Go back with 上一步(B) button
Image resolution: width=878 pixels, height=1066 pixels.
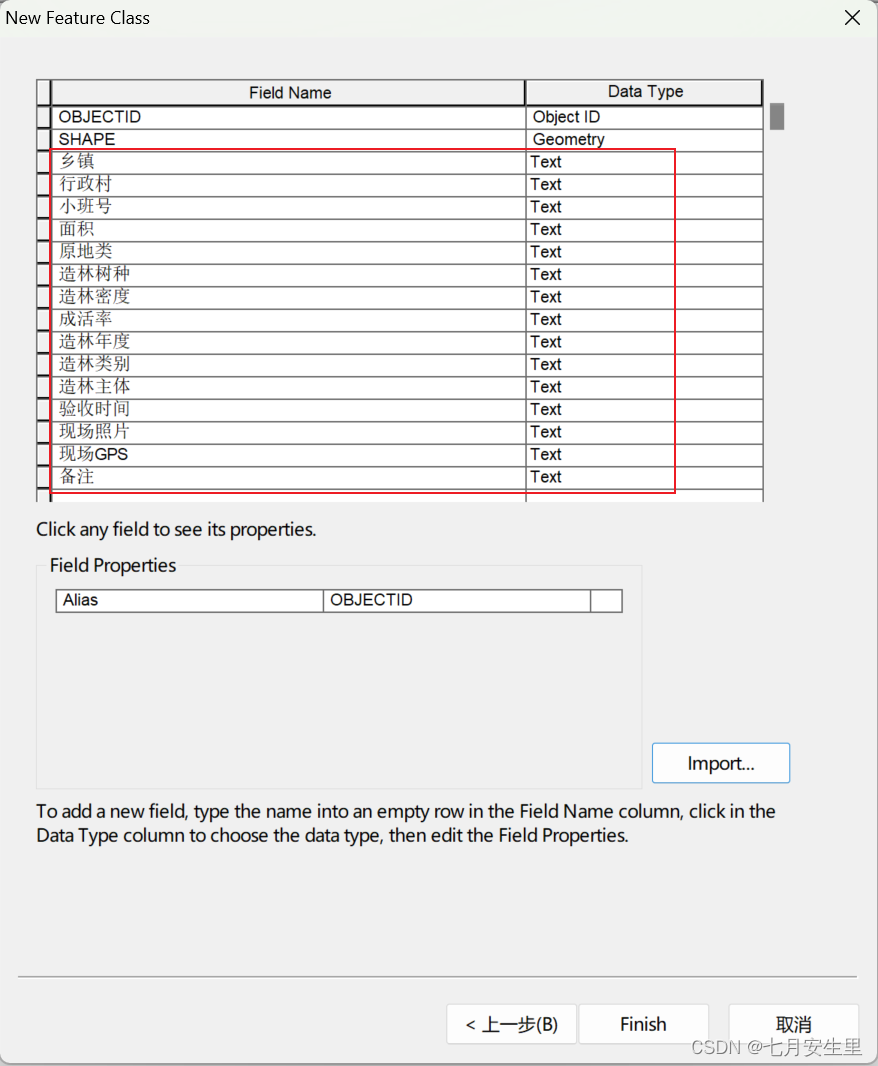[x=511, y=1024]
